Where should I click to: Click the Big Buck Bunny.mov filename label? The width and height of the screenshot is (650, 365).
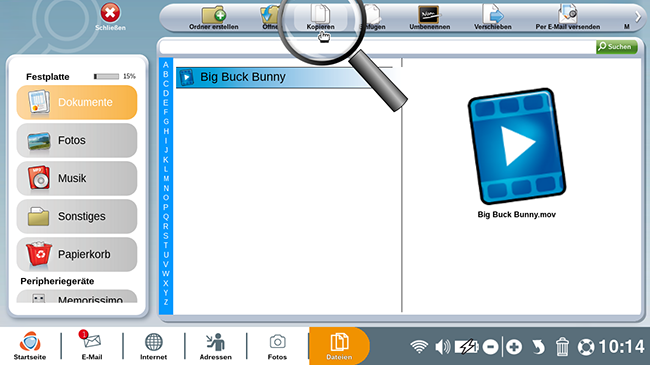coord(517,214)
